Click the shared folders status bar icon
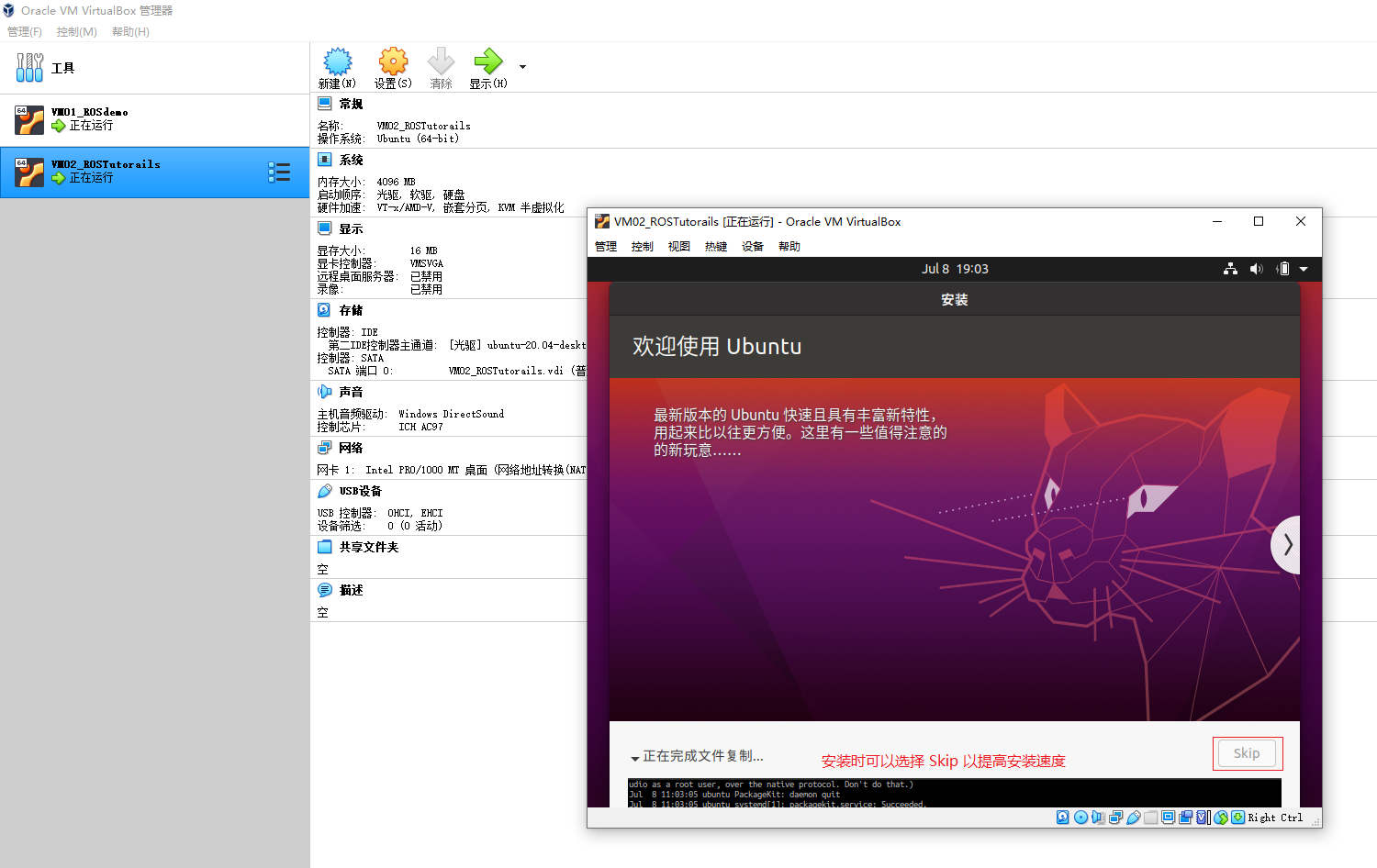Viewport: 1377px width, 868px height. click(x=1149, y=817)
